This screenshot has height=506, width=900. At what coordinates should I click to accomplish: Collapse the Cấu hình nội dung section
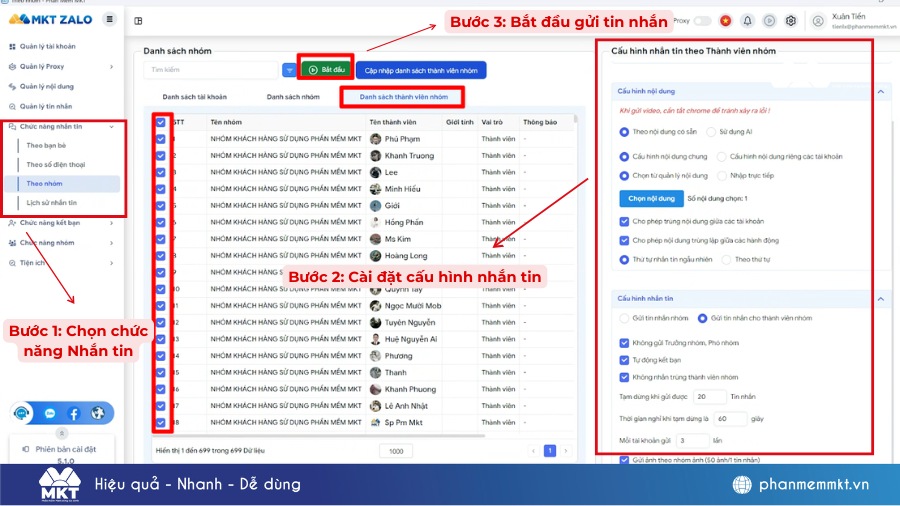tap(880, 91)
